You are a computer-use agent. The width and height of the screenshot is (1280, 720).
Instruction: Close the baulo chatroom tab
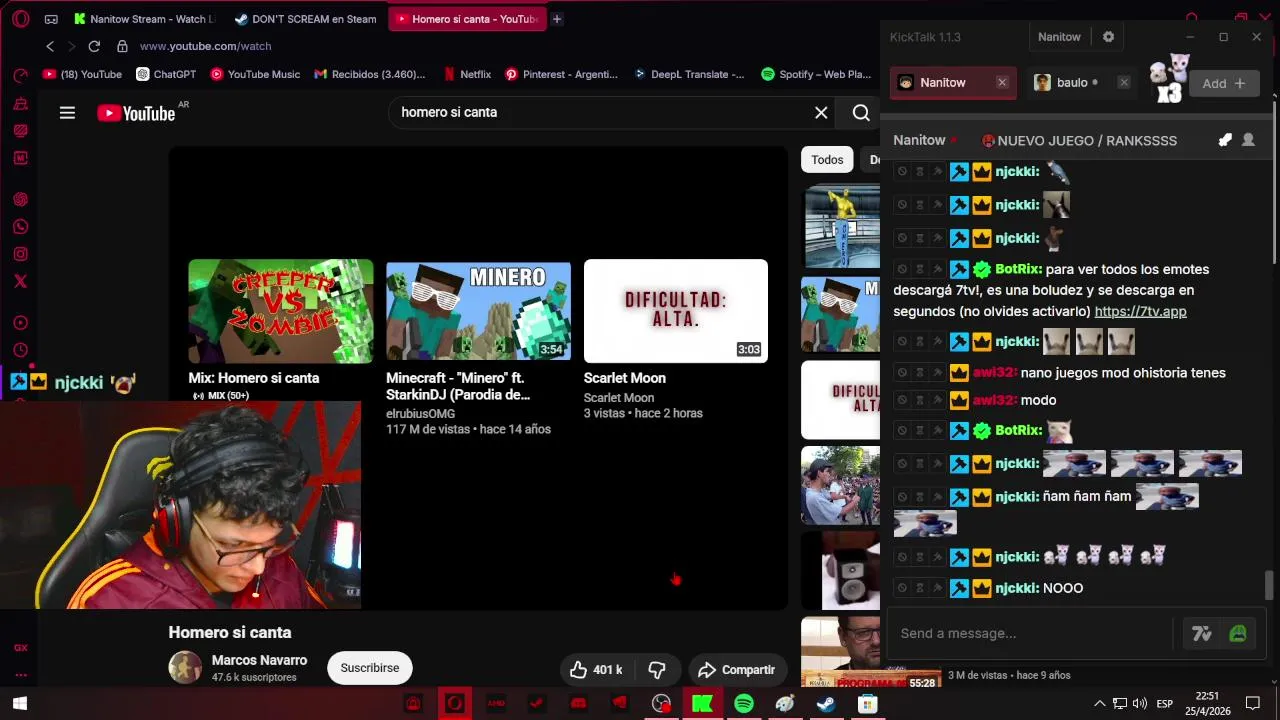coord(1124,83)
